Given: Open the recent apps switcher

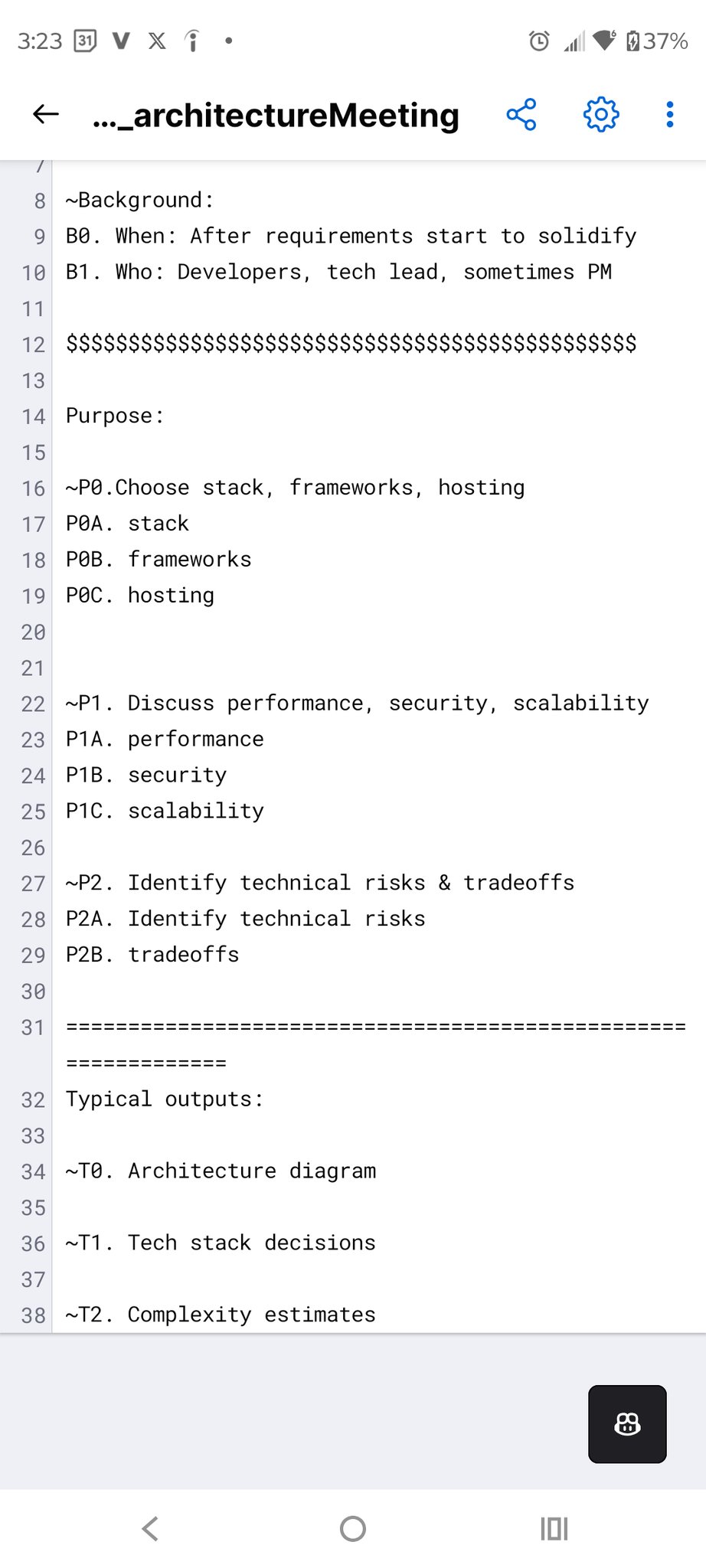Looking at the screenshot, I should pos(554,1529).
